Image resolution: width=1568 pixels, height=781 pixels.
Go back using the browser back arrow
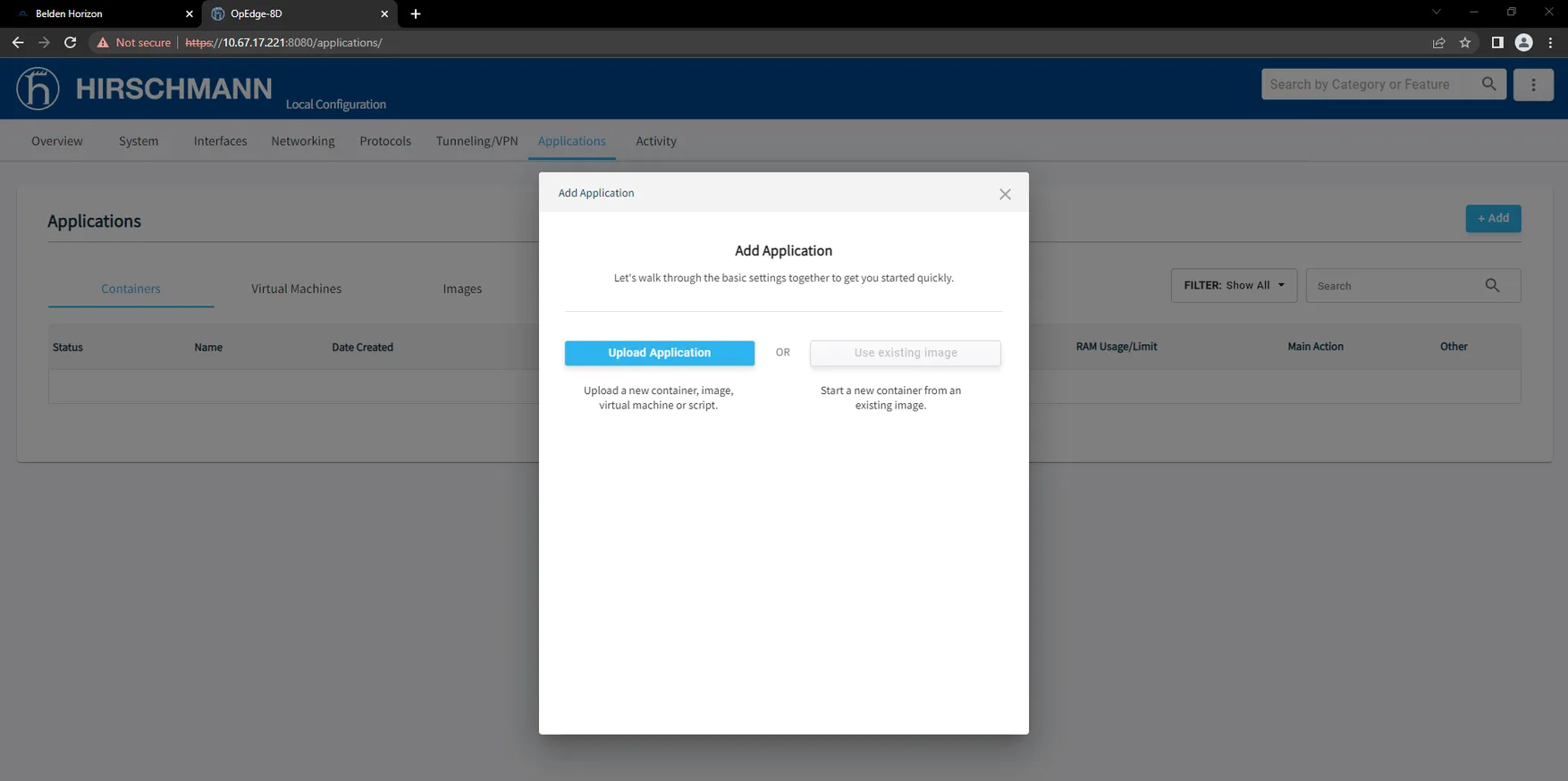18,42
